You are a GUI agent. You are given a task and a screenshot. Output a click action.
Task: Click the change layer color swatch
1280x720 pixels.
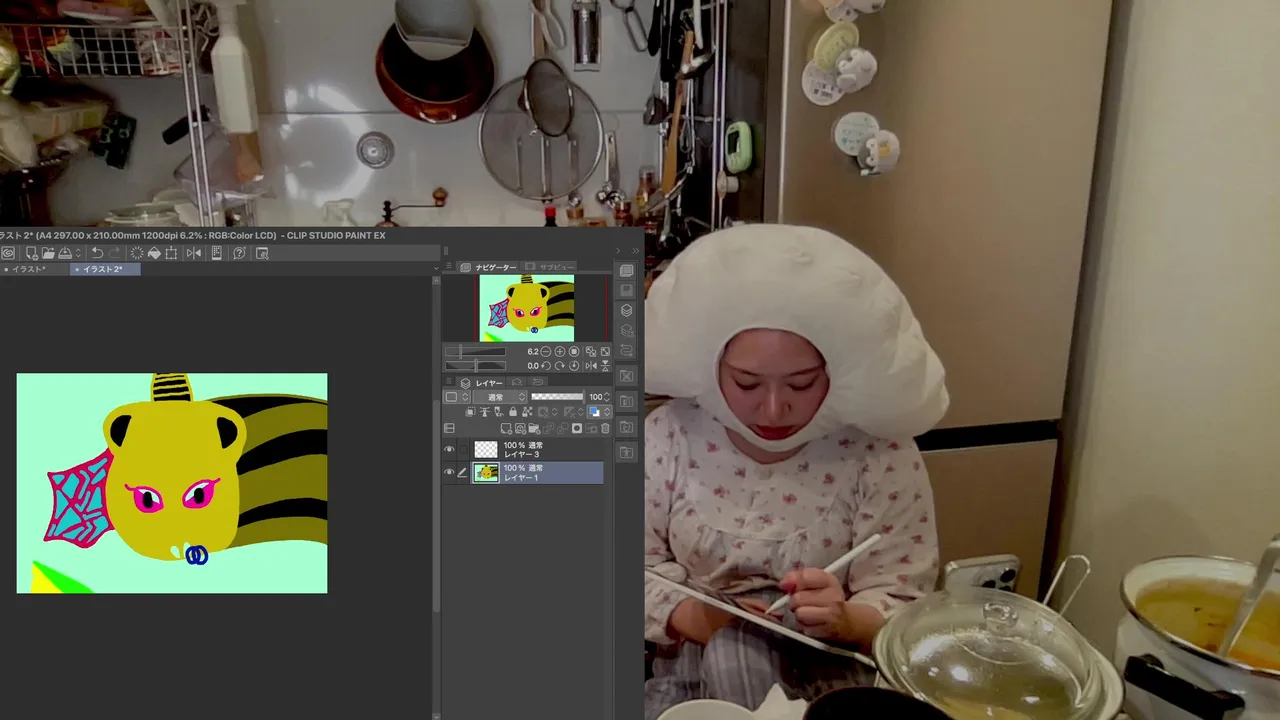(594, 411)
